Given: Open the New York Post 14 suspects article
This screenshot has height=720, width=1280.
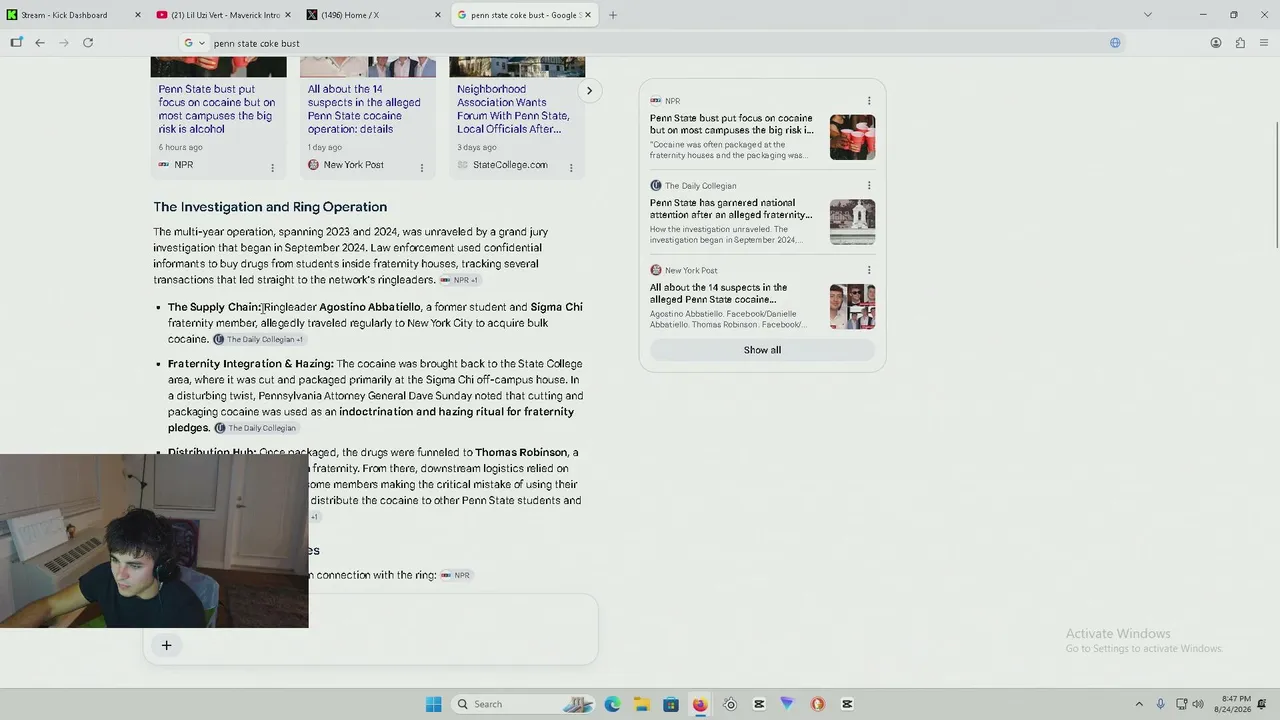Looking at the screenshot, I should pyautogui.click(x=364, y=109).
